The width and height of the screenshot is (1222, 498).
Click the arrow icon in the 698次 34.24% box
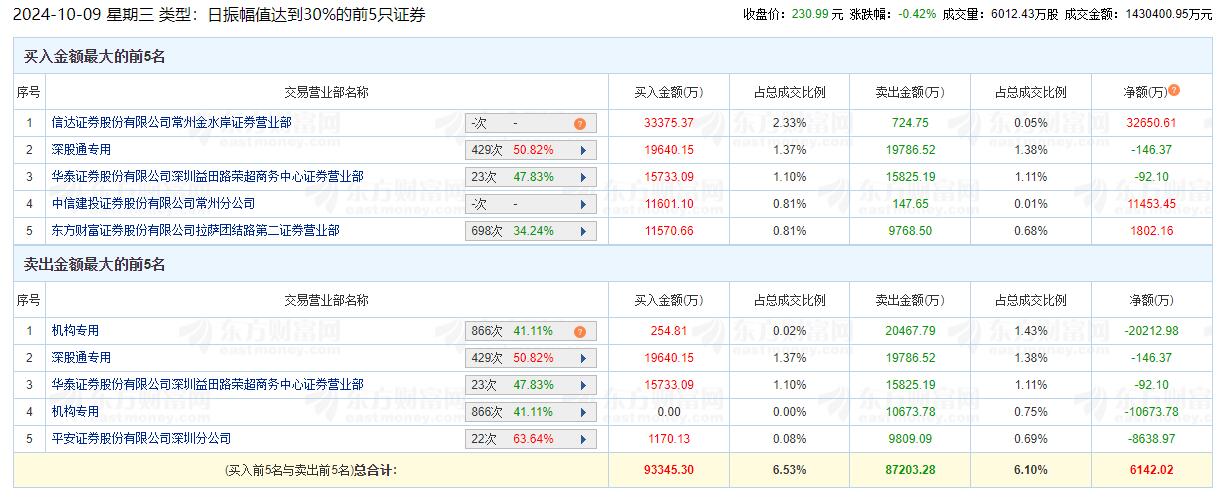[583, 231]
